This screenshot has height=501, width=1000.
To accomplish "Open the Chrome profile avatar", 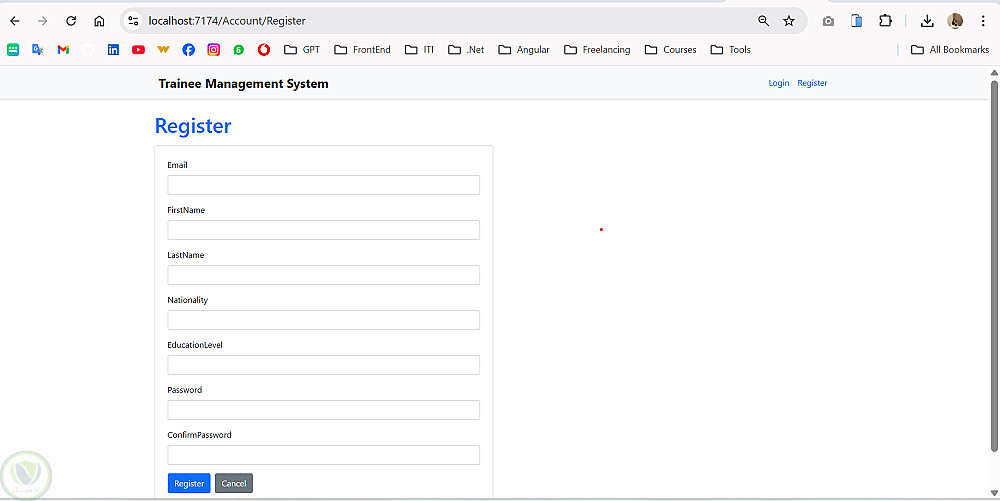I will click(955, 21).
